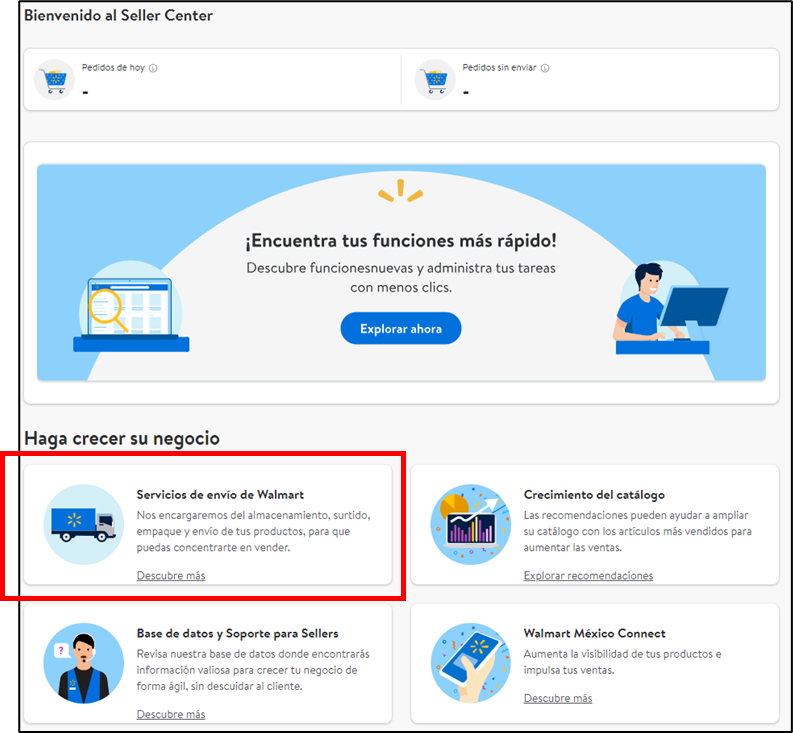Select the Base de datos y Soporte para Sellers title
The width and height of the screenshot is (793, 733).
point(237,633)
